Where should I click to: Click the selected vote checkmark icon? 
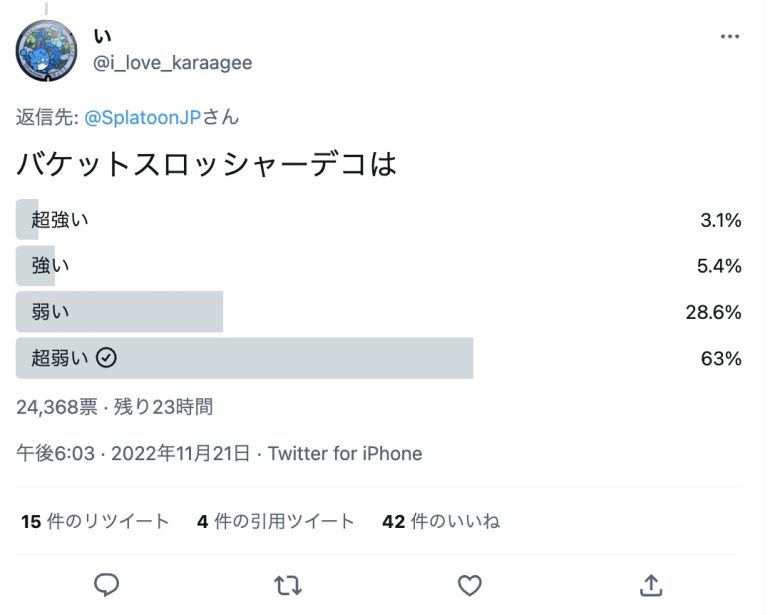click(107, 358)
